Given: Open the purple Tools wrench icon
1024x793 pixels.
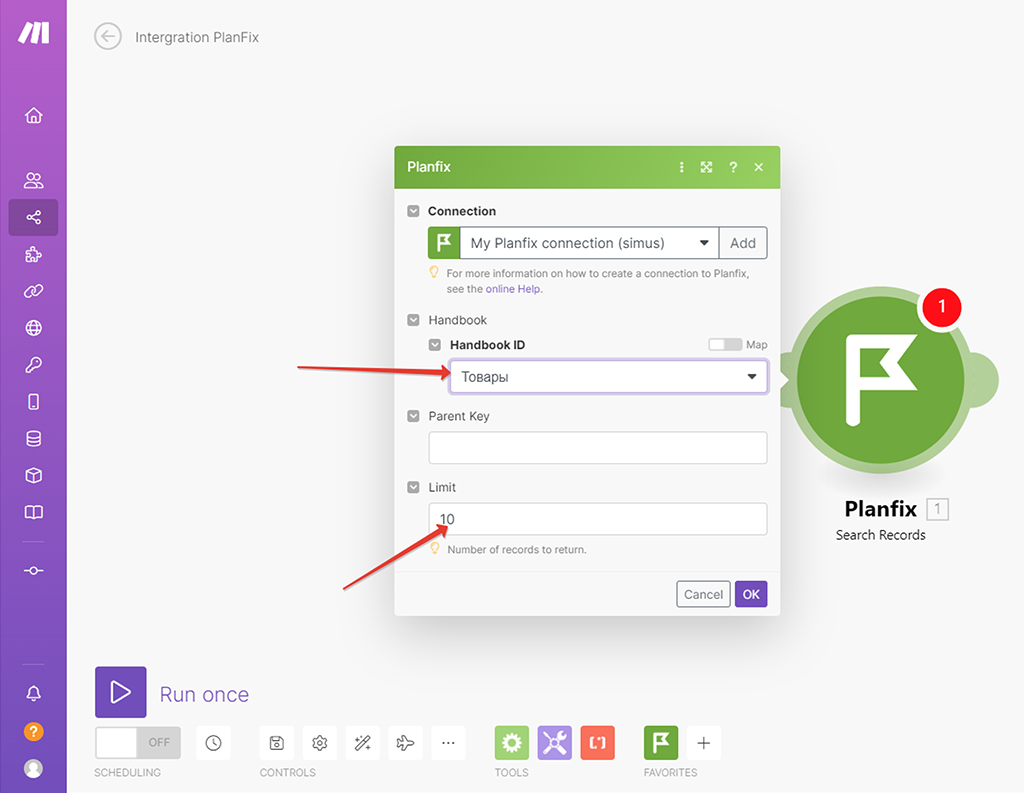Looking at the screenshot, I should pos(554,743).
